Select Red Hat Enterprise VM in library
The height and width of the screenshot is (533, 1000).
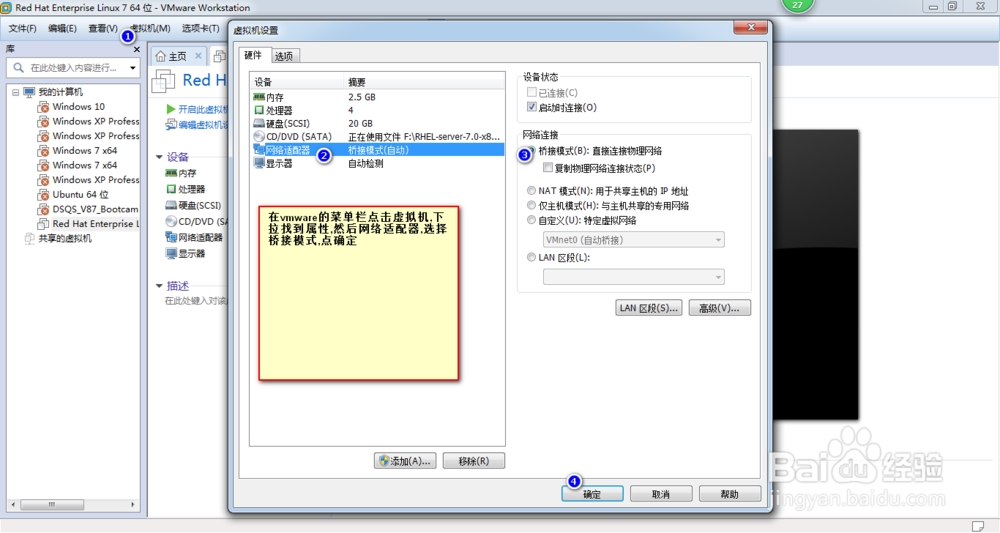tap(96, 224)
